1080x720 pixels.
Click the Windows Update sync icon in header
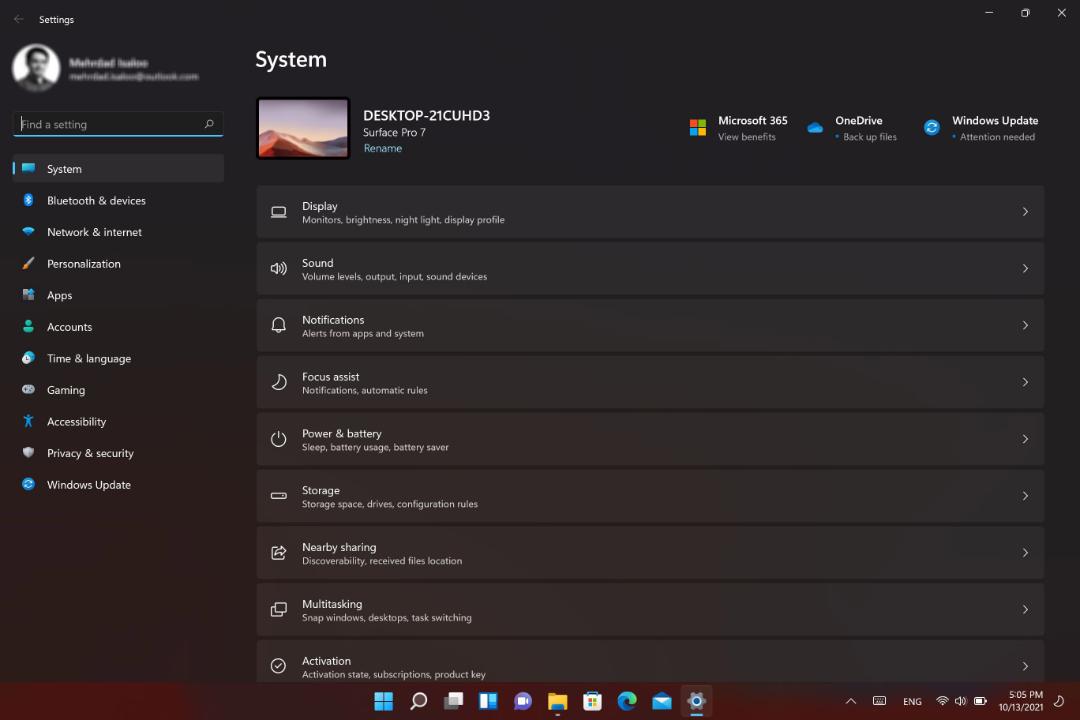(x=931, y=127)
